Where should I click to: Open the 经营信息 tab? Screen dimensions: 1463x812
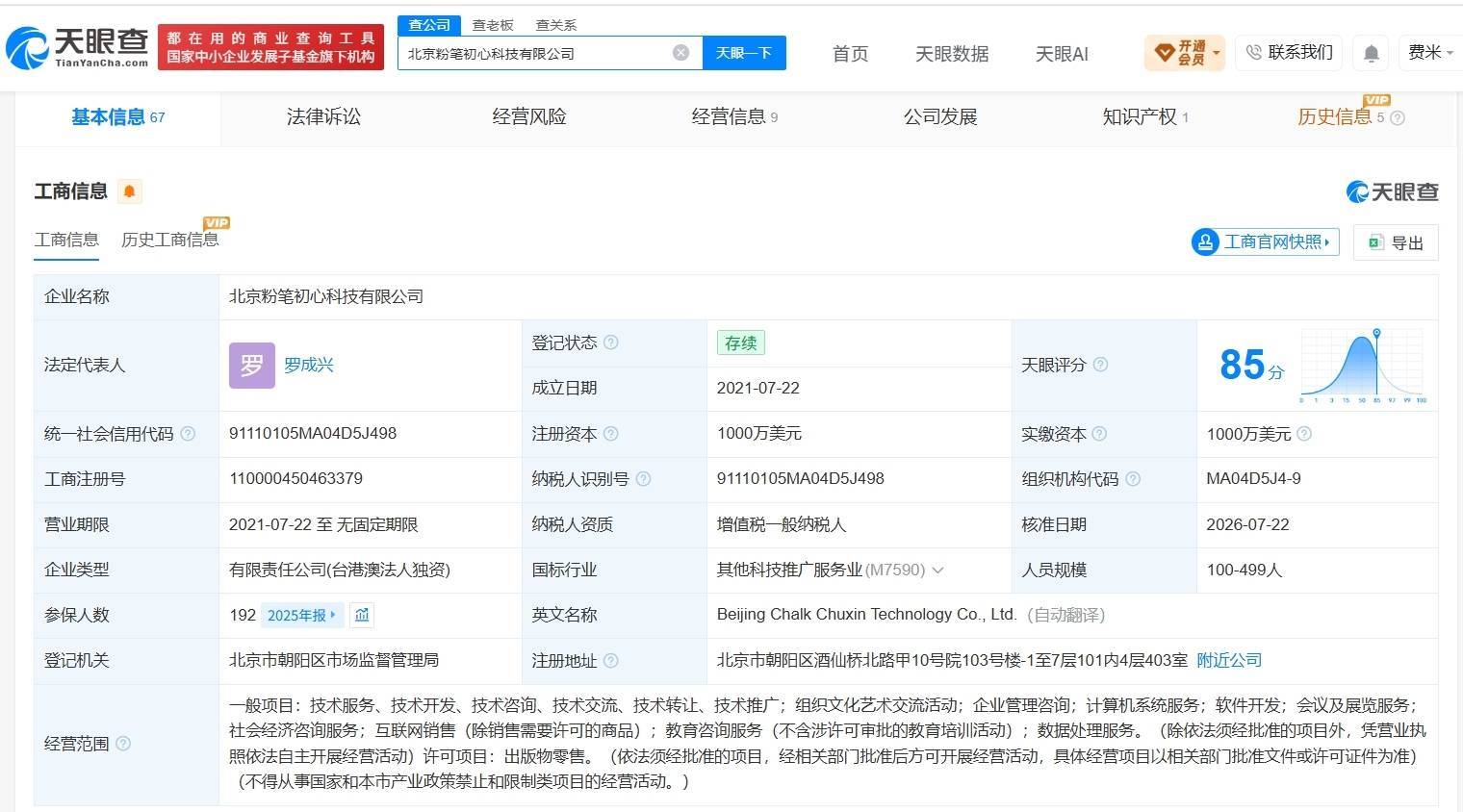(x=734, y=117)
